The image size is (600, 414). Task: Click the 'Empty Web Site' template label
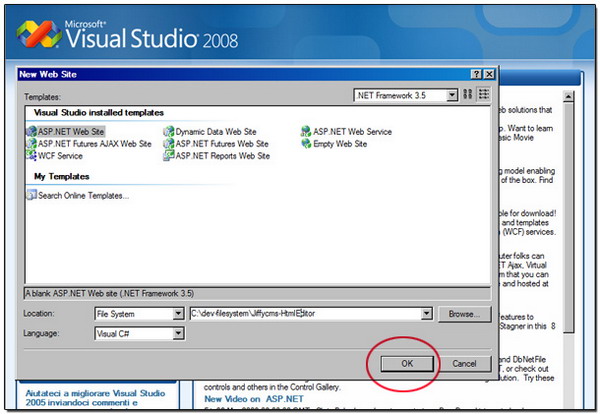pyautogui.click(x=340, y=144)
